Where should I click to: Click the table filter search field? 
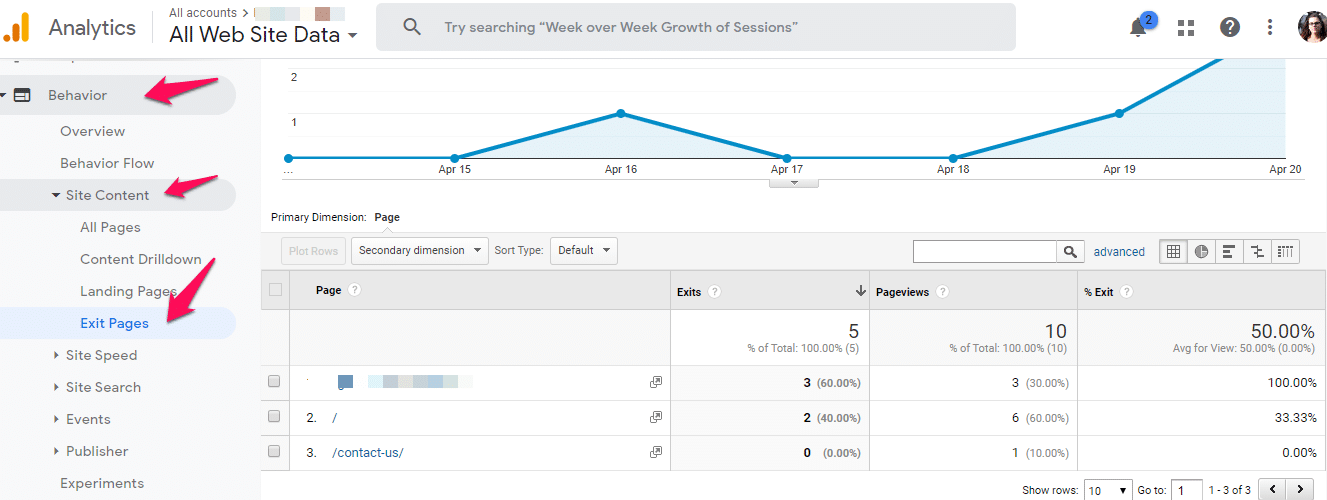[985, 252]
